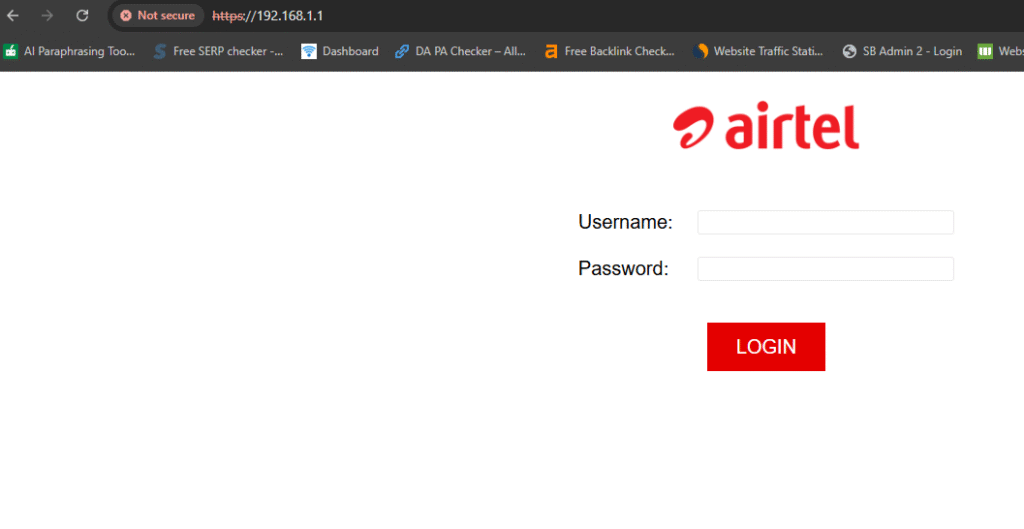
Task: Click the browser back arrow
Action: [x=13, y=16]
